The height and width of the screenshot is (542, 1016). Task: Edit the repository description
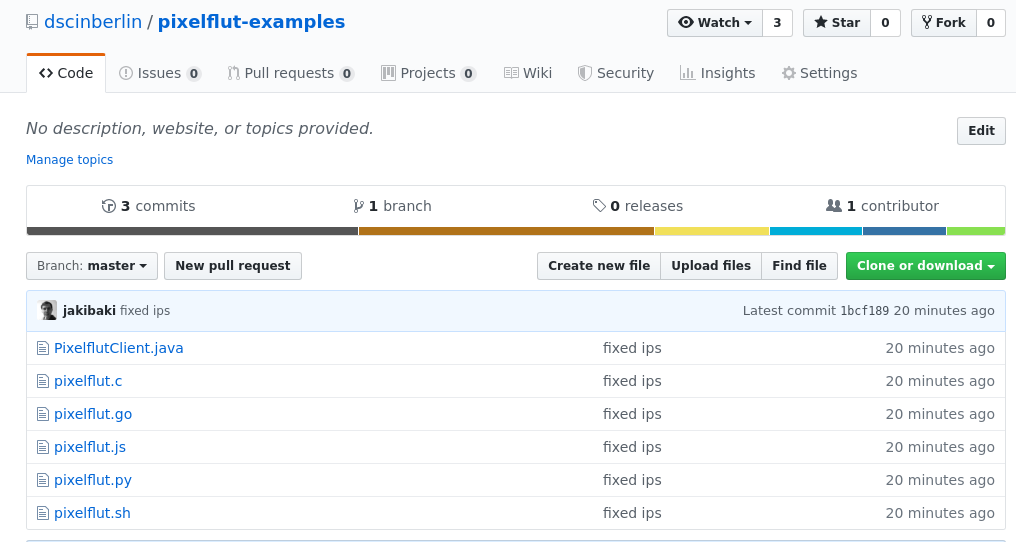981,131
